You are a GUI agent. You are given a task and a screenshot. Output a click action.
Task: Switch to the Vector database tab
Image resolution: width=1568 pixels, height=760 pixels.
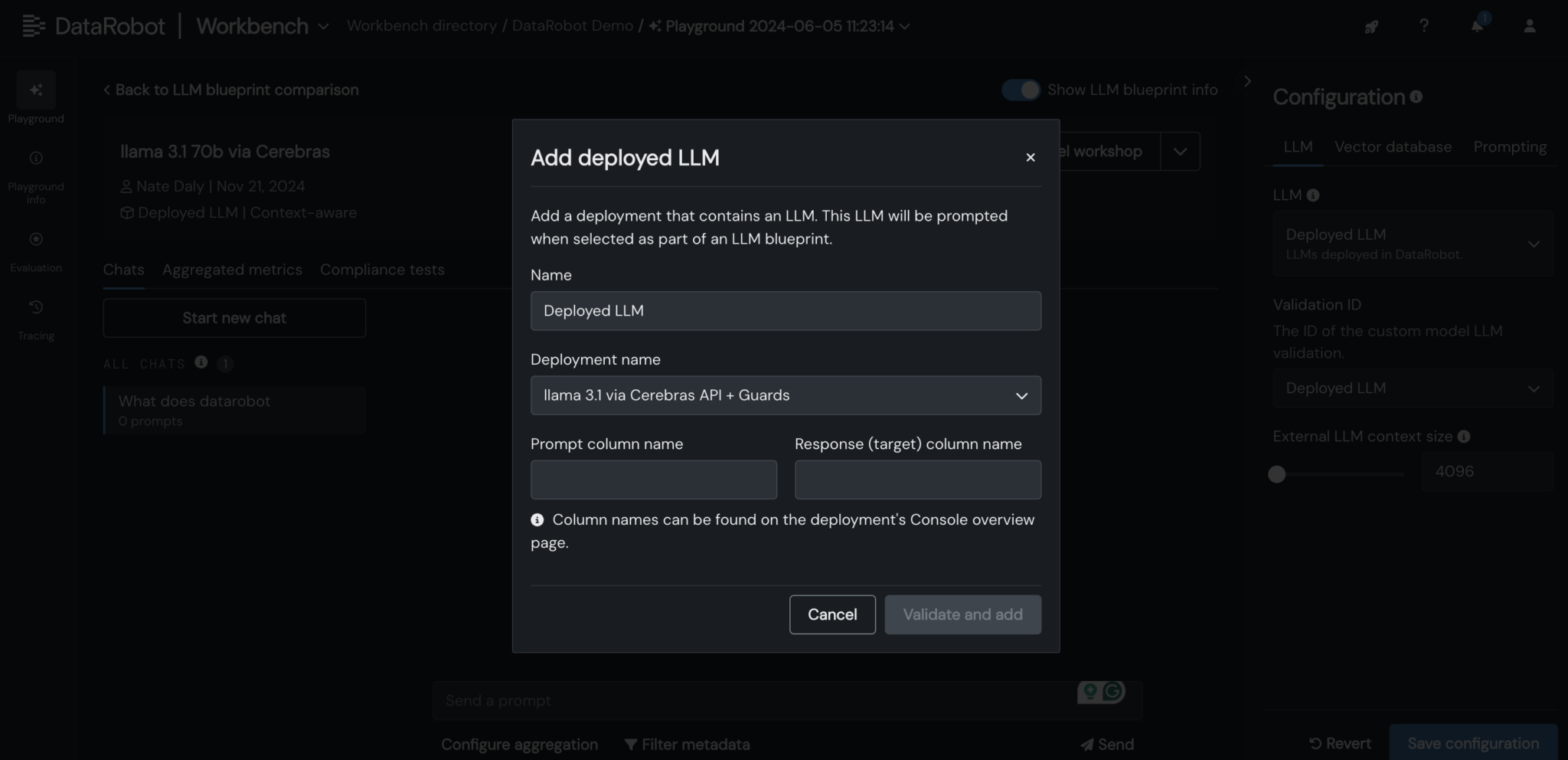coord(1393,147)
